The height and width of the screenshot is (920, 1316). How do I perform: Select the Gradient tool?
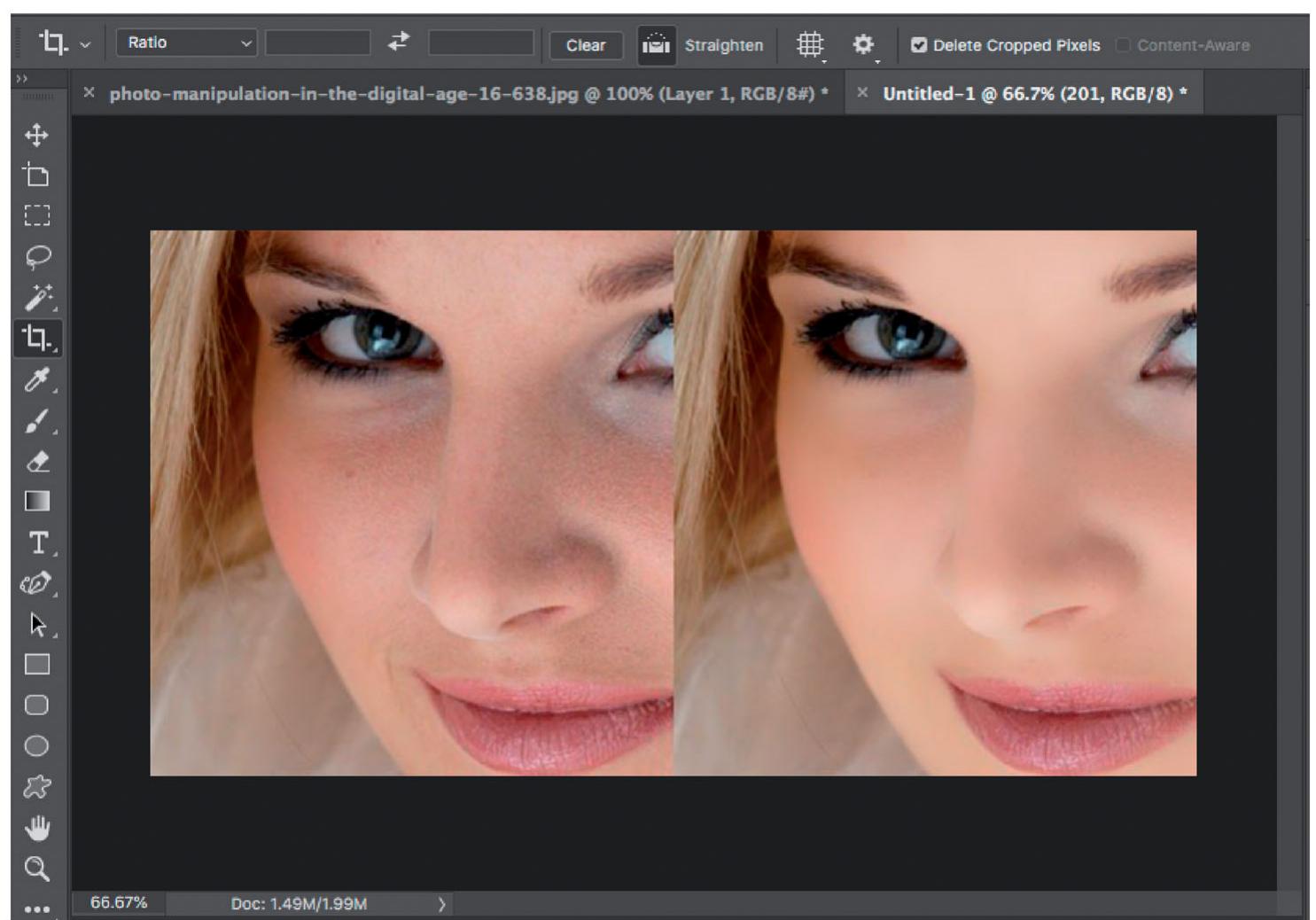(x=37, y=502)
